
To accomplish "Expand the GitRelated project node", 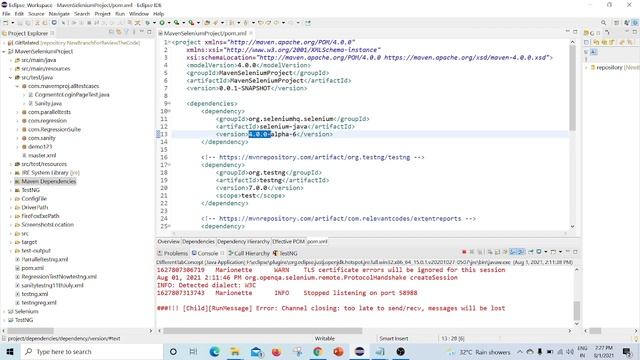I will point(4,43).
